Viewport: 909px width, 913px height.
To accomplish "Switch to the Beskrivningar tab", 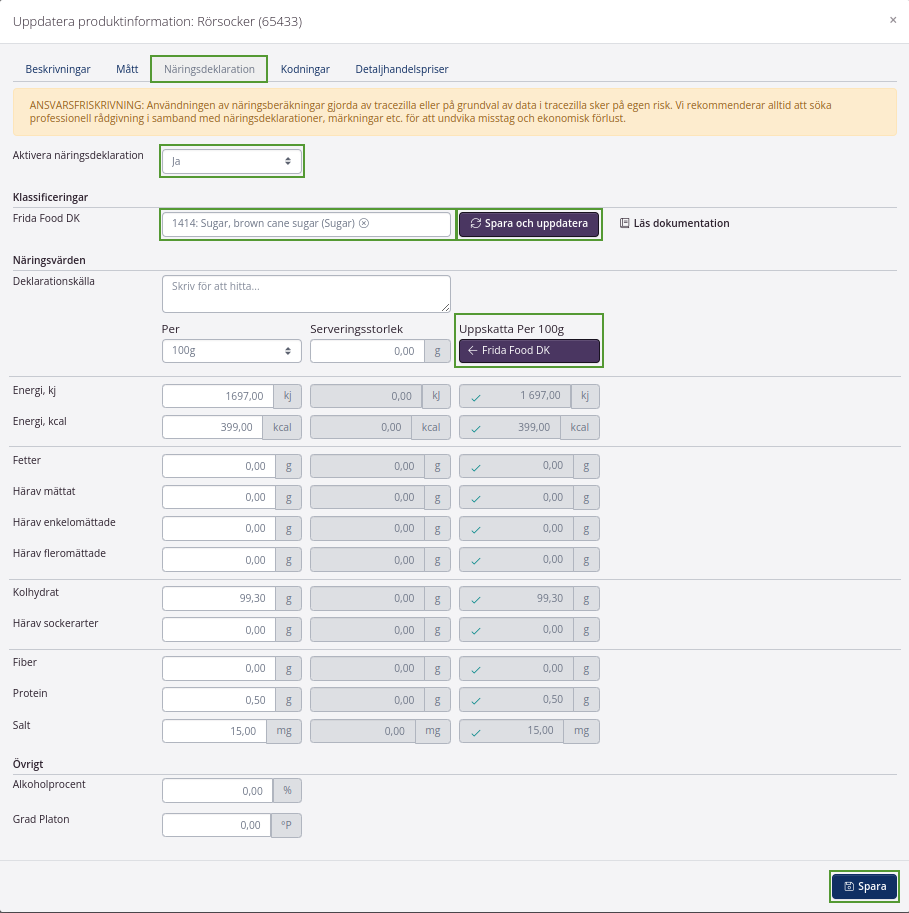I will pos(58,69).
